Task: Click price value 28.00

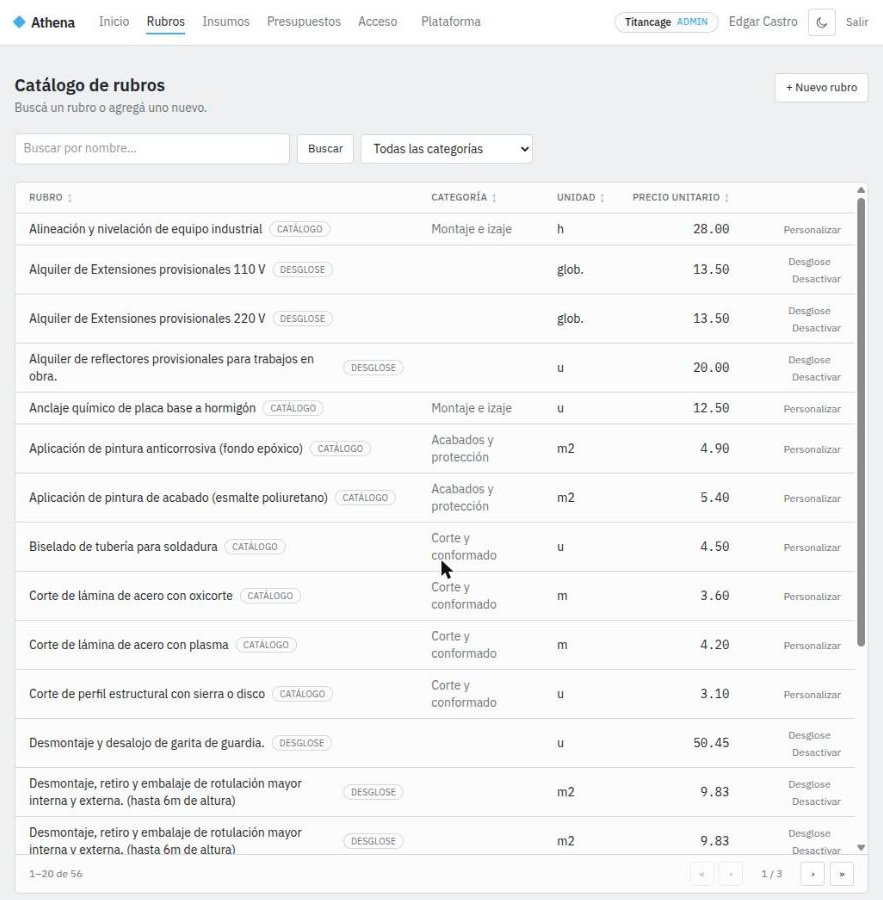Action: 711,229
